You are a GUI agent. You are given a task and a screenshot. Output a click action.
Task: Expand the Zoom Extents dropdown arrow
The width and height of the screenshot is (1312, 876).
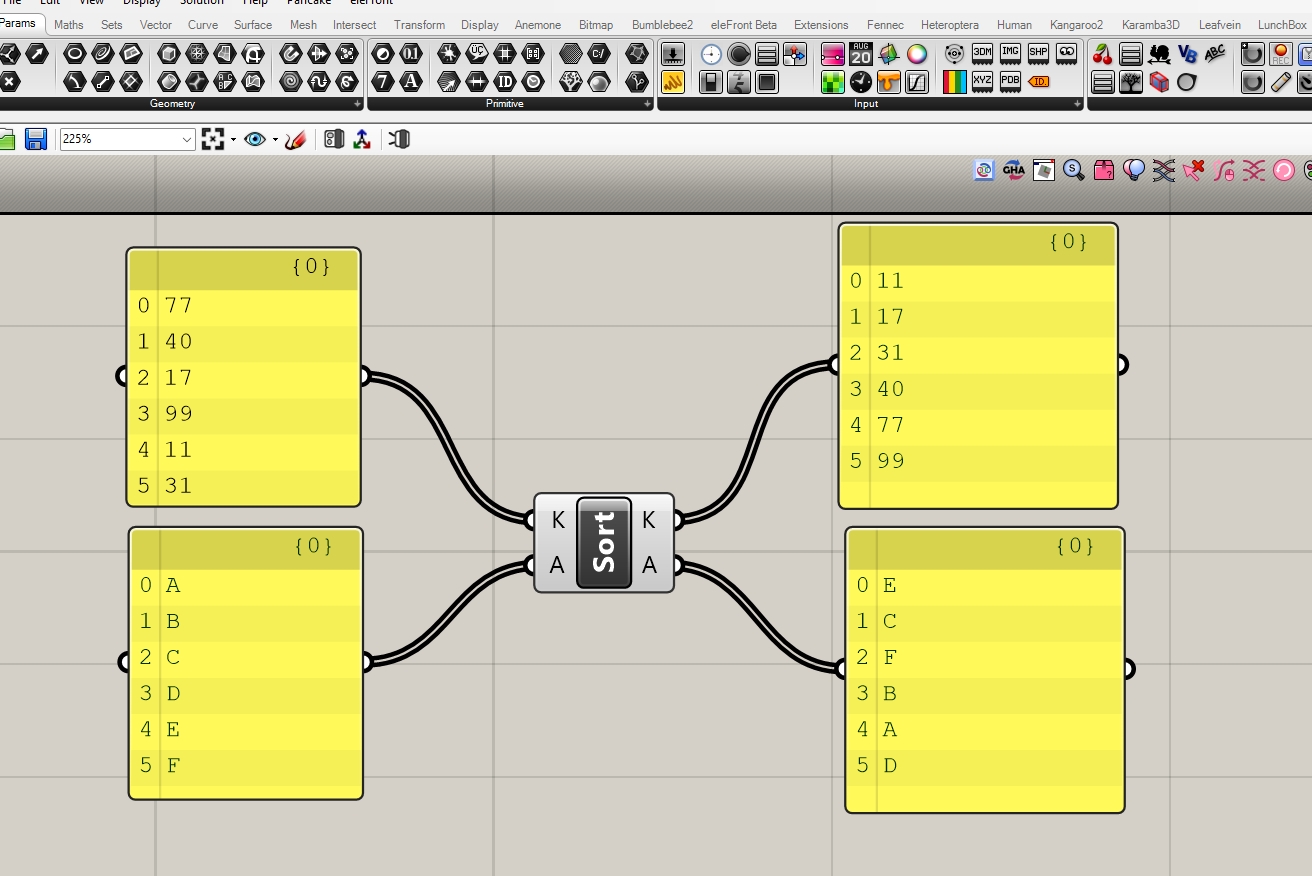tap(233, 140)
